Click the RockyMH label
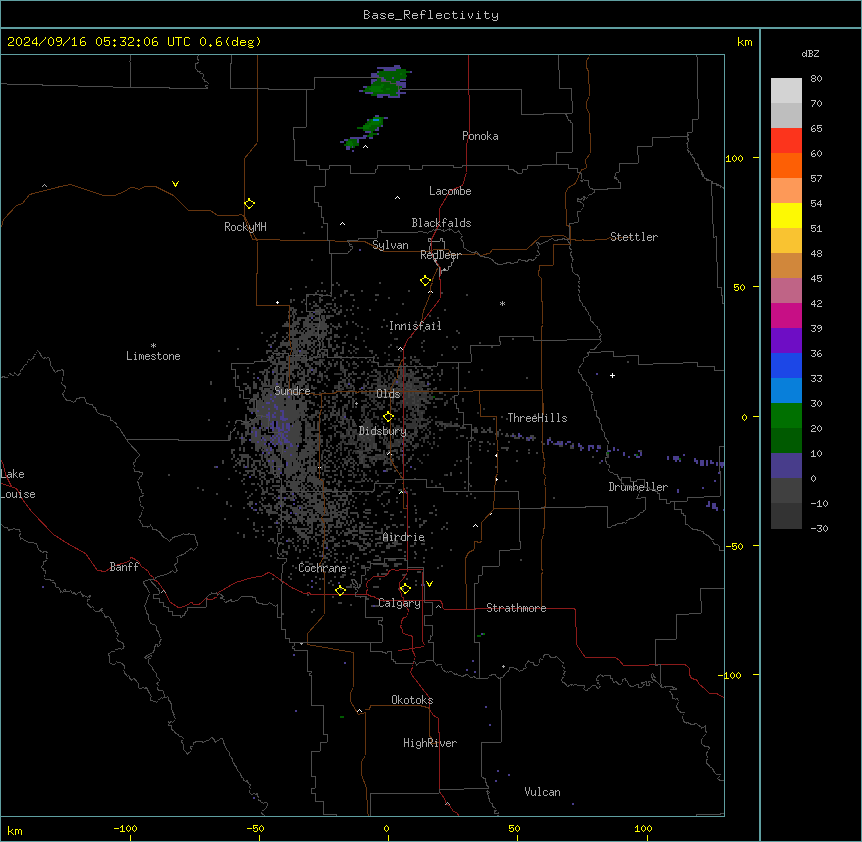Image resolution: width=862 pixels, height=842 pixels. 245,227
